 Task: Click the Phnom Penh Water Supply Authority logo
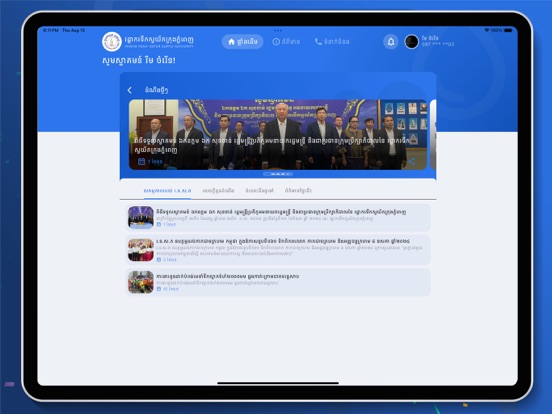point(112,42)
